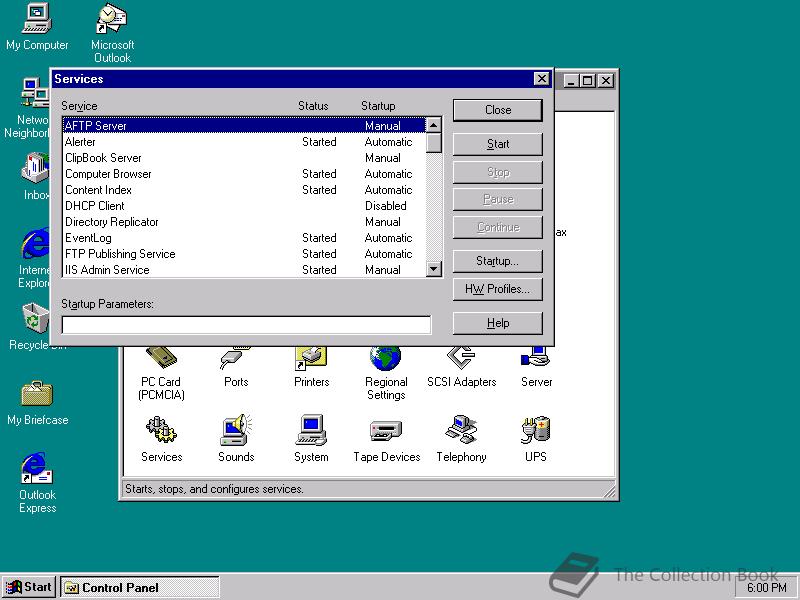Screen dimensions: 800x600
Task: Click the service list scrollbar thumb
Action: [434, 143]
